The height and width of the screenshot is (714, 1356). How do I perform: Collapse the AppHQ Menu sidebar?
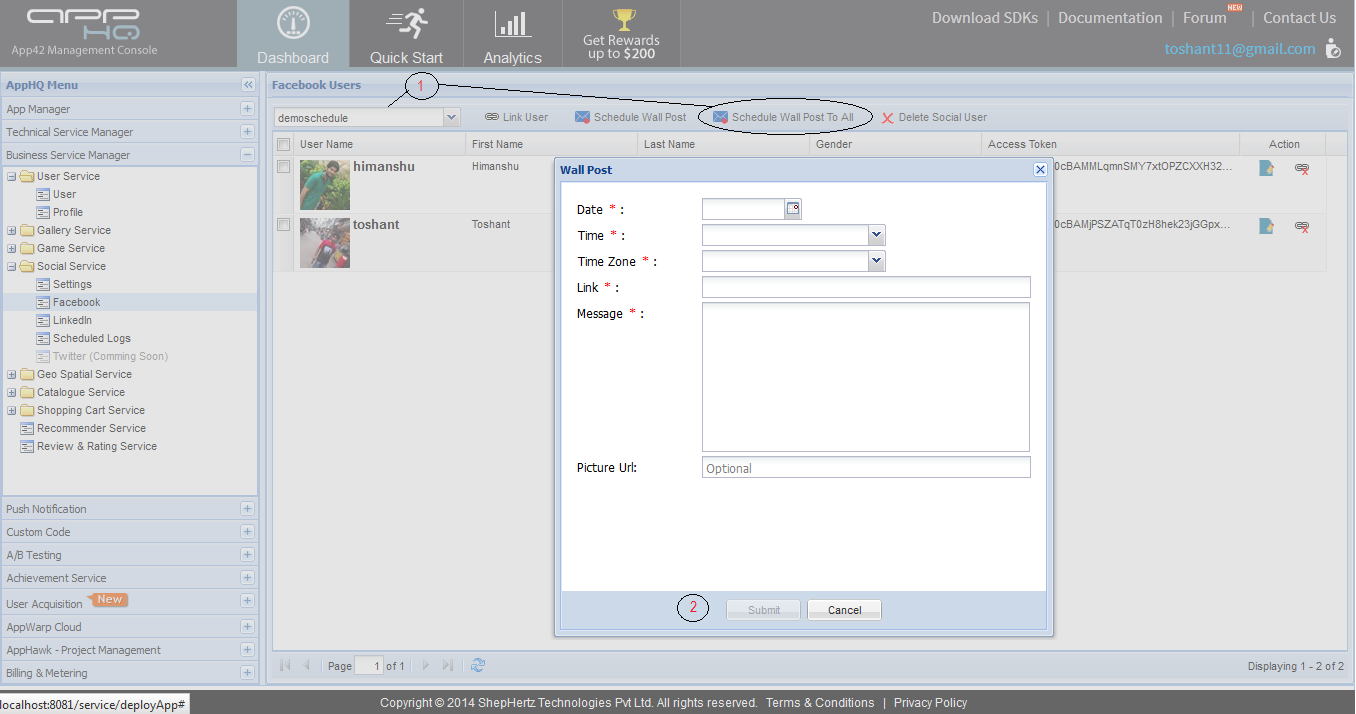247,86
